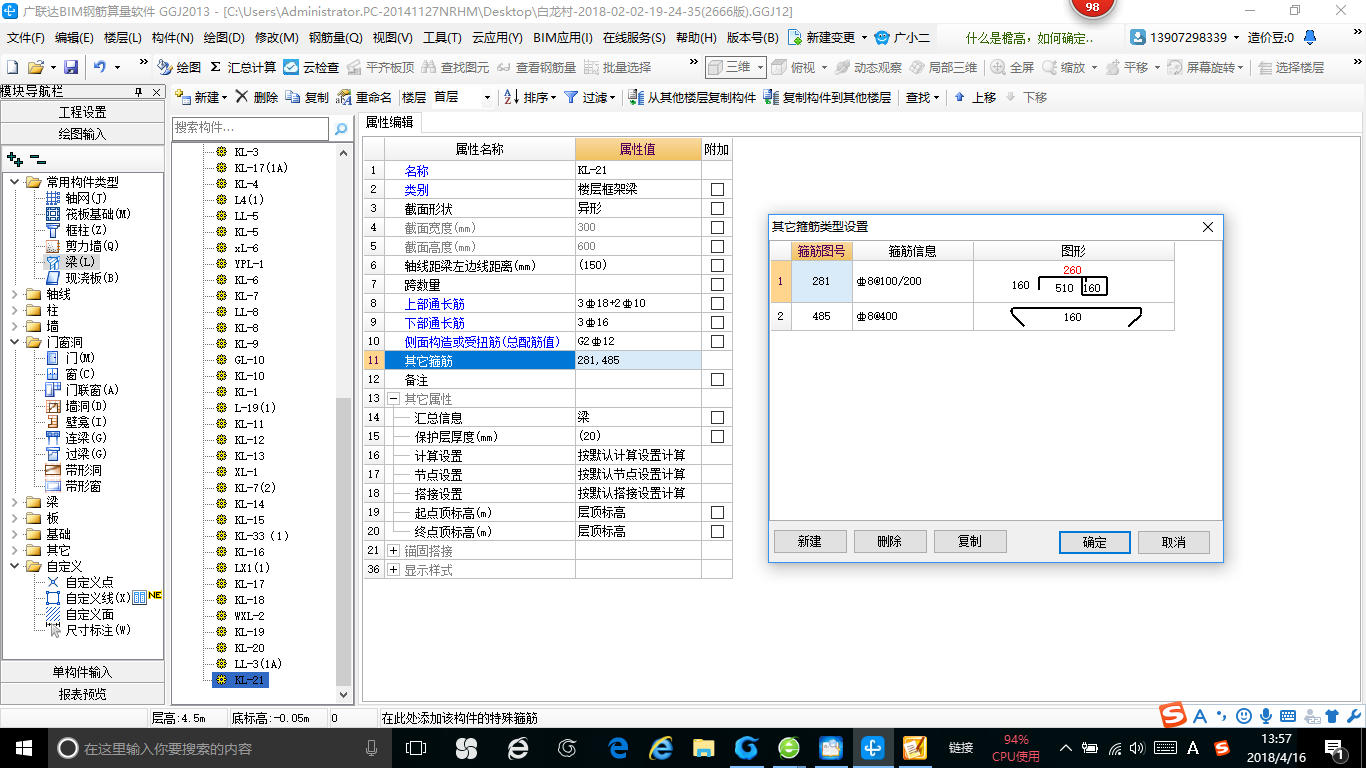Click 确定 in 其它箍筋类型设置 dialog
1366x768 pixels.
(1095, 542)
